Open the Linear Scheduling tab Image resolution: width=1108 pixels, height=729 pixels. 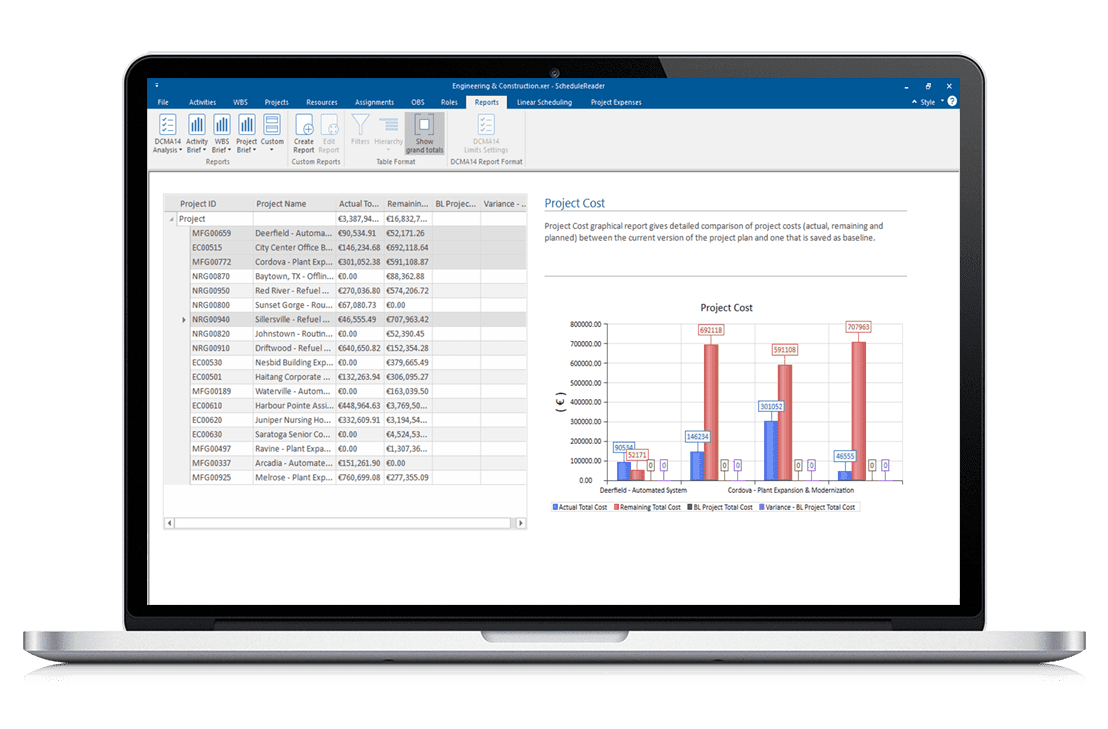point(545,101)
